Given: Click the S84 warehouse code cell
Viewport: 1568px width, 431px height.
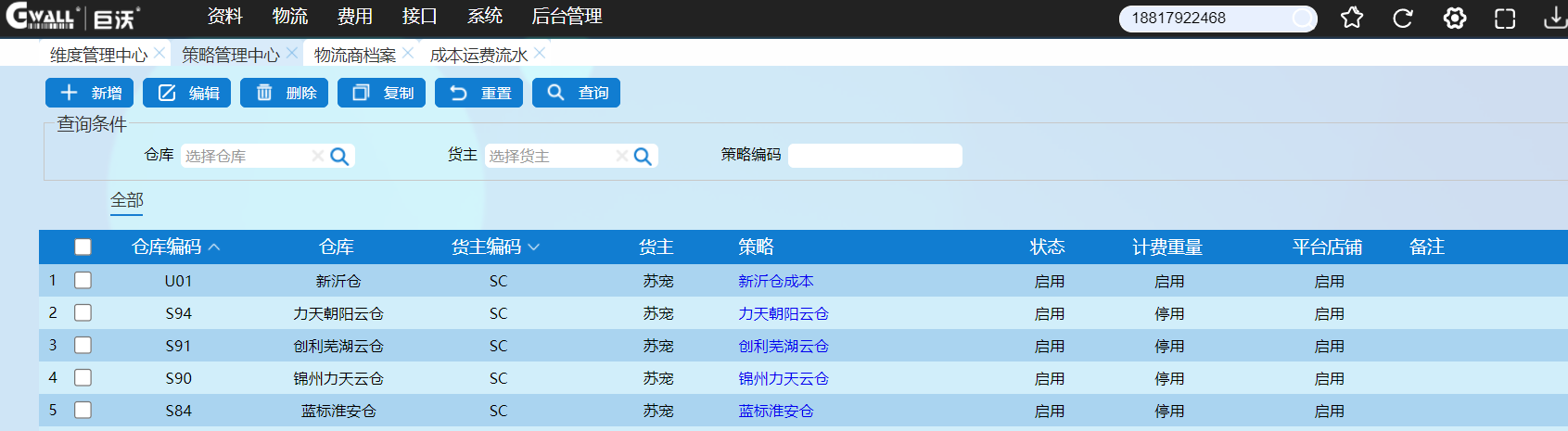Looking at the screenshot, I should 178,411.
